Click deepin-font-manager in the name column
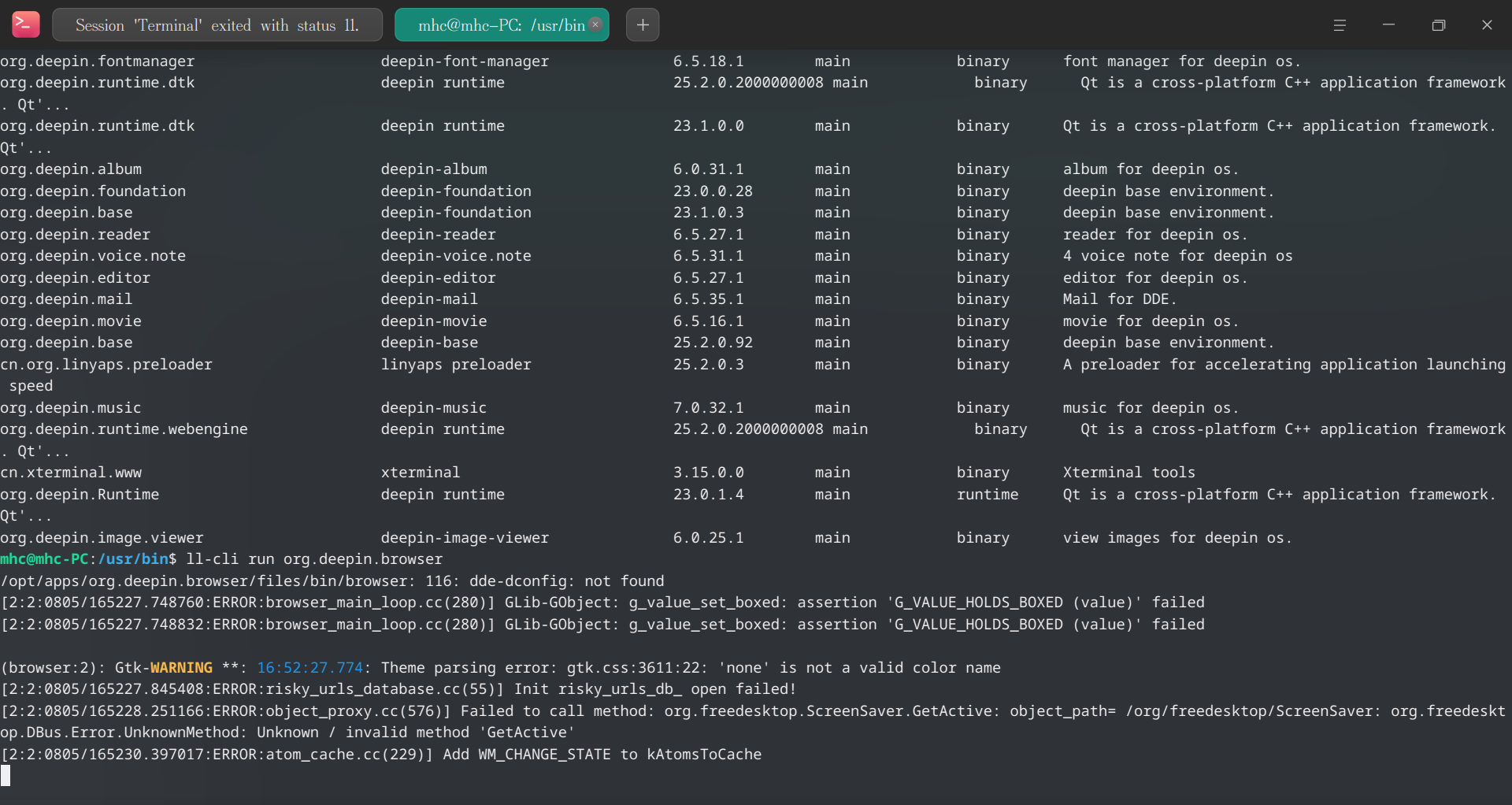The image size is (1512, 805). click(x=465, y=61)
